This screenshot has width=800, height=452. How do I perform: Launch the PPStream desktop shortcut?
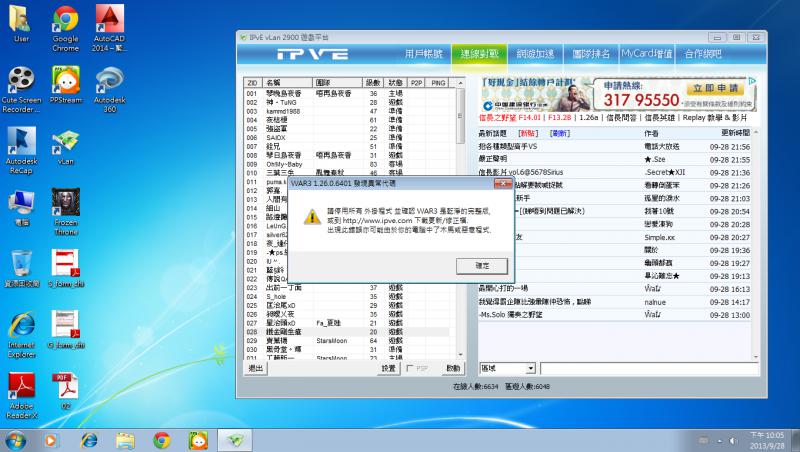tap(65, 82)
